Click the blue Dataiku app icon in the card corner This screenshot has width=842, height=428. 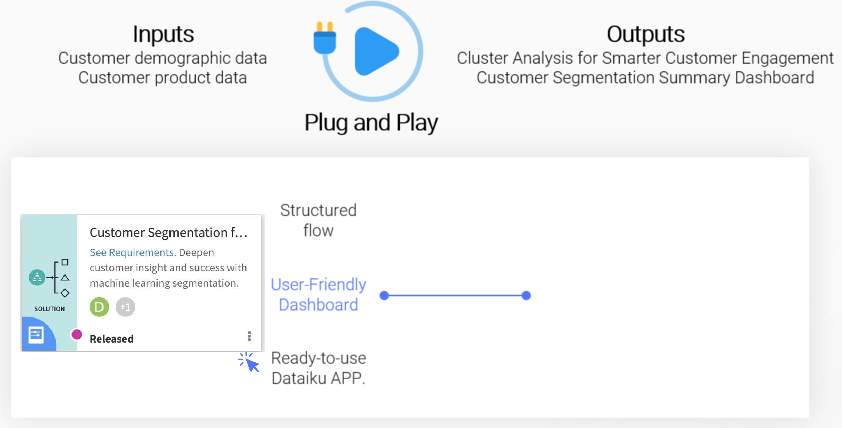(x=37, y=335)
